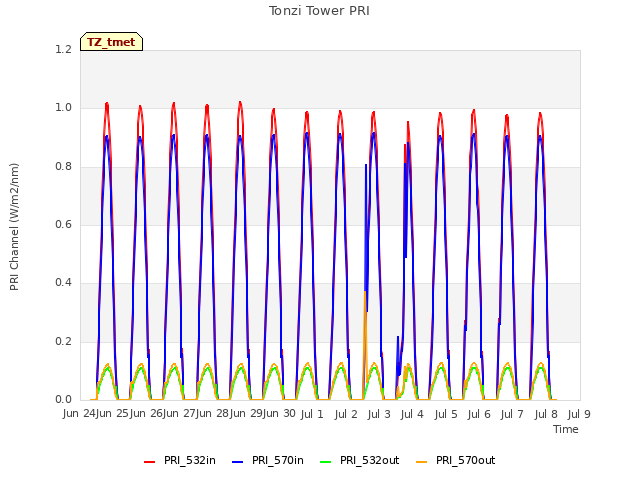The width and height of the screenshot is (640, 480).
Task: Click the red PRI_532in legend swatch
Action: (x=149, y=461)
